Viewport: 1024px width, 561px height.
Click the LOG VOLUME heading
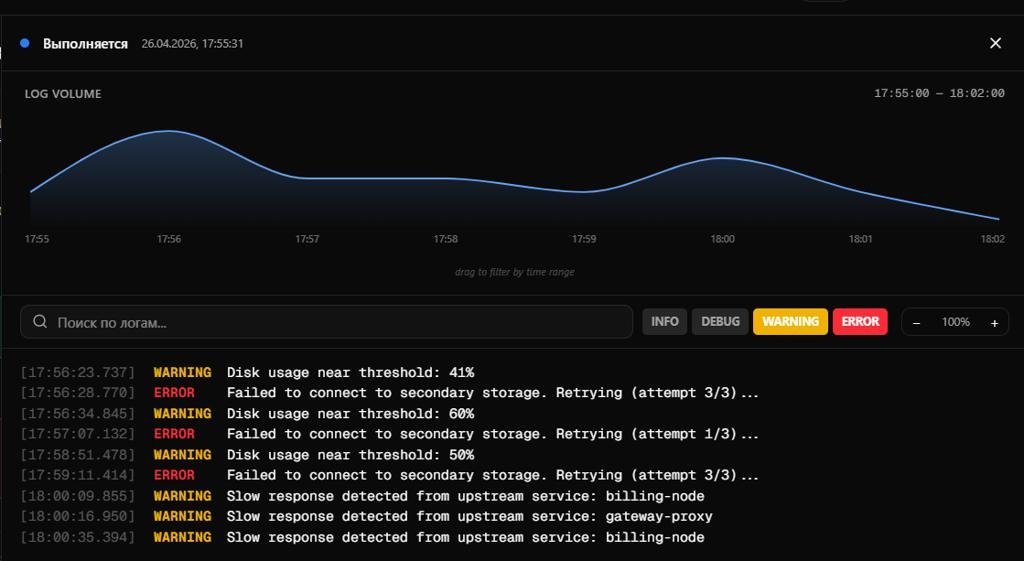63,94
